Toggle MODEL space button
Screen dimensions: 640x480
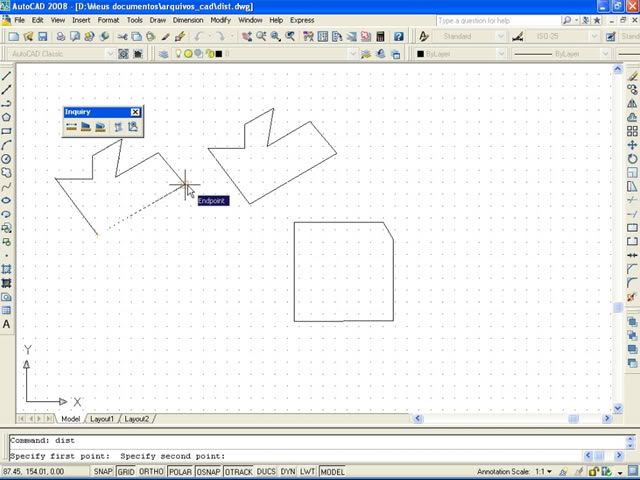[x=332, y=471]
